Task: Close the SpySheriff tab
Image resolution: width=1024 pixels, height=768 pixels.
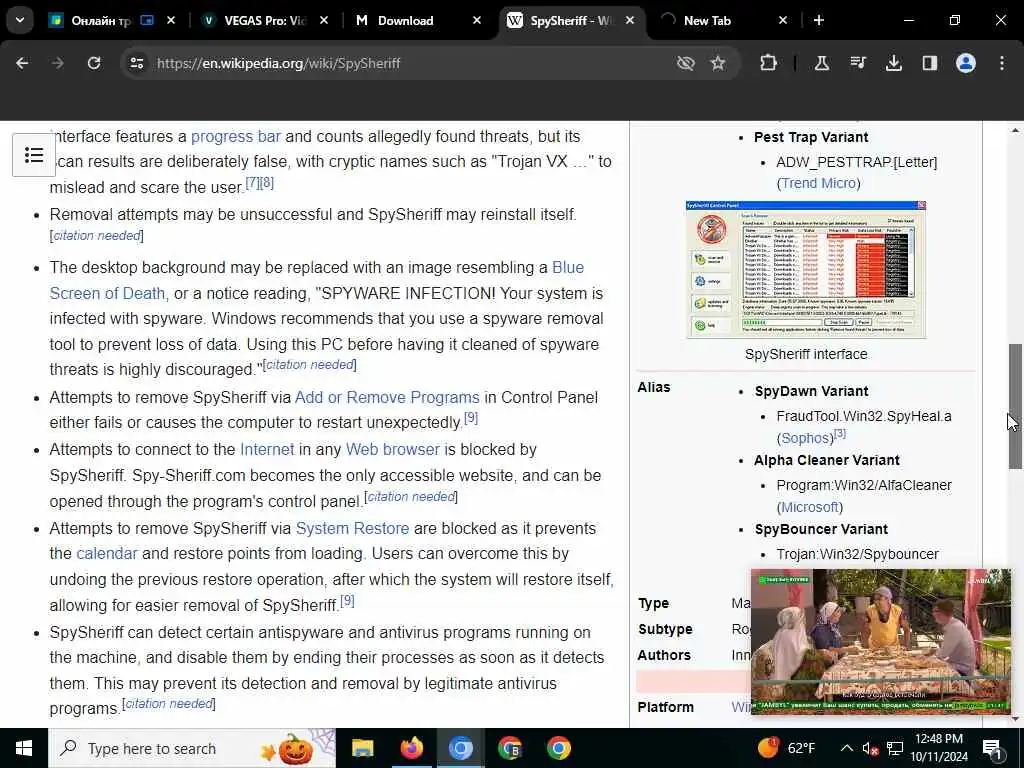Action: (630, 21)
